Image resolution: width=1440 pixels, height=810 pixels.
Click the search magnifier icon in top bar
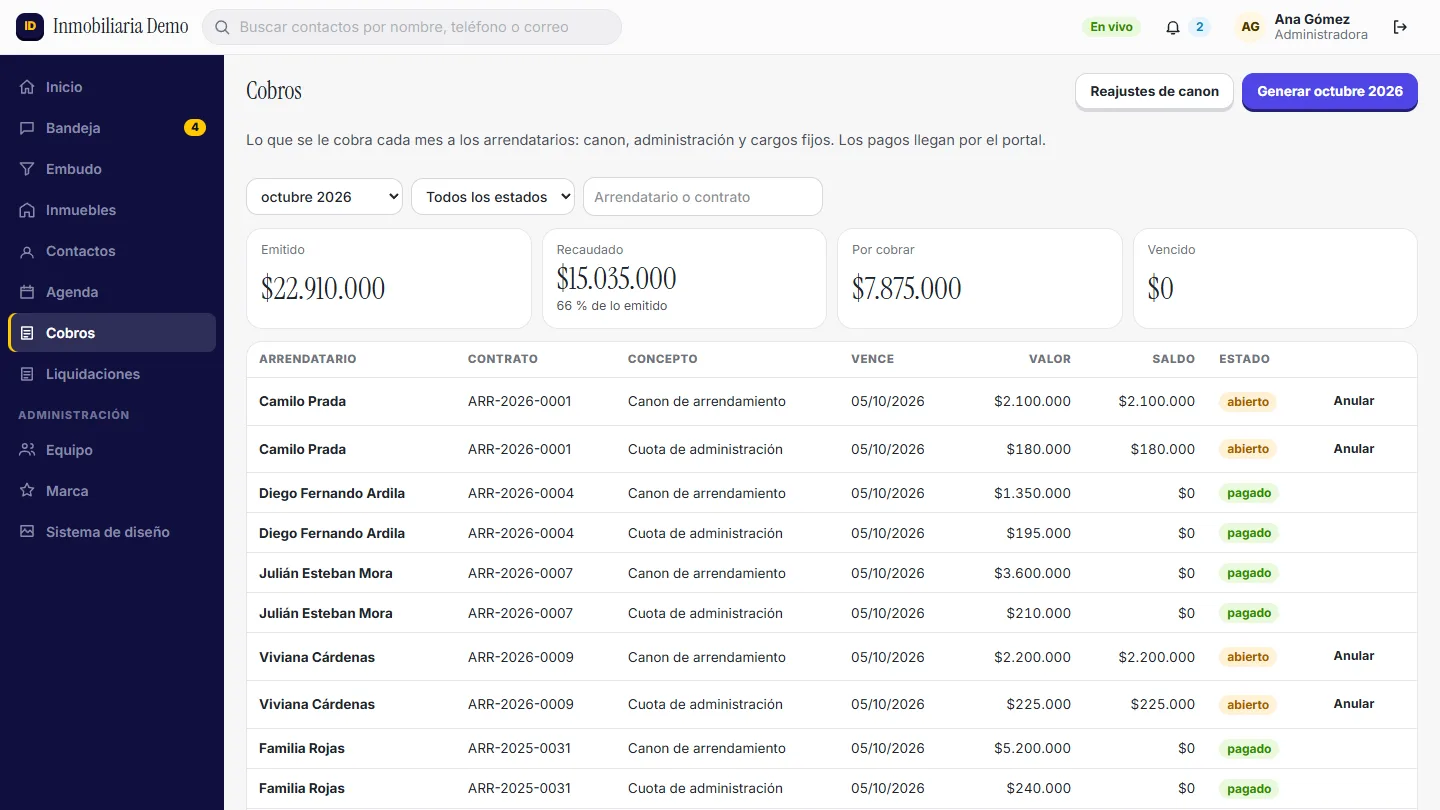(222, 27)
